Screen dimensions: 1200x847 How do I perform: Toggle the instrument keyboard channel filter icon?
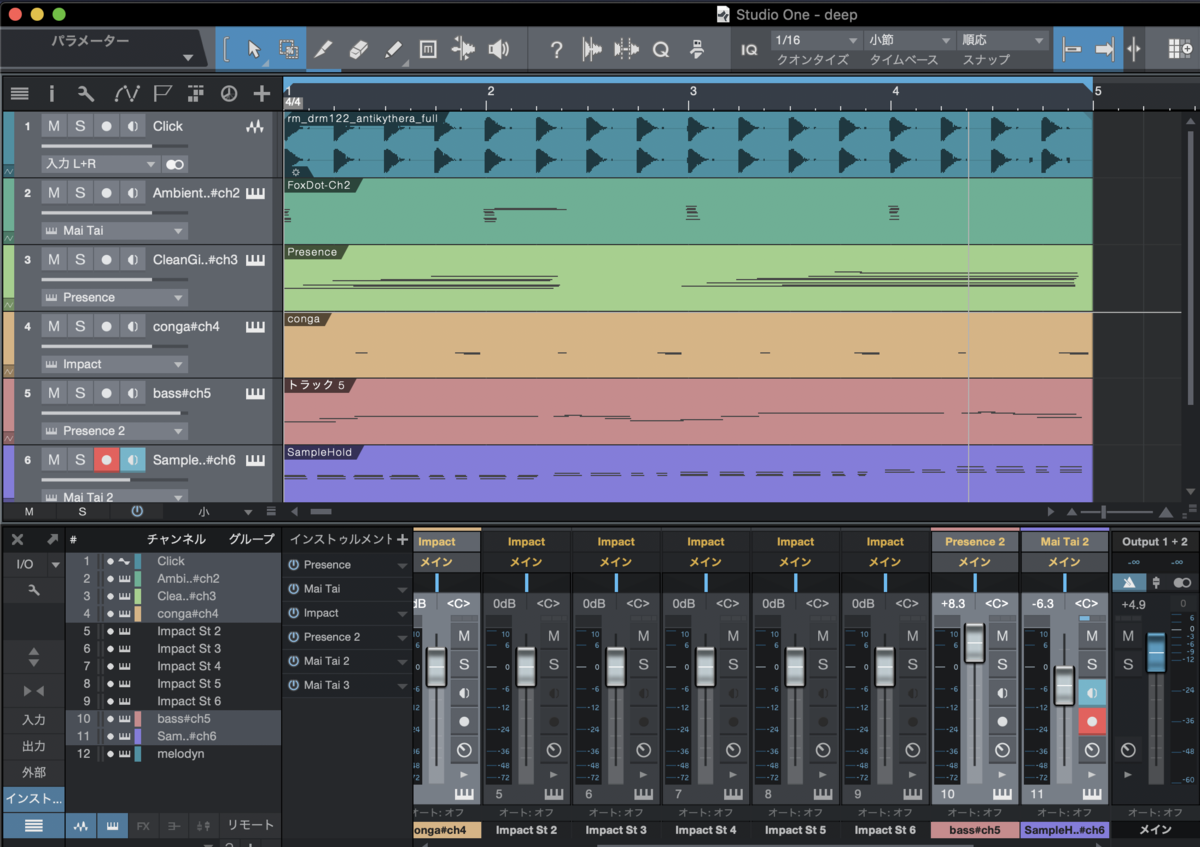point(112,826)
